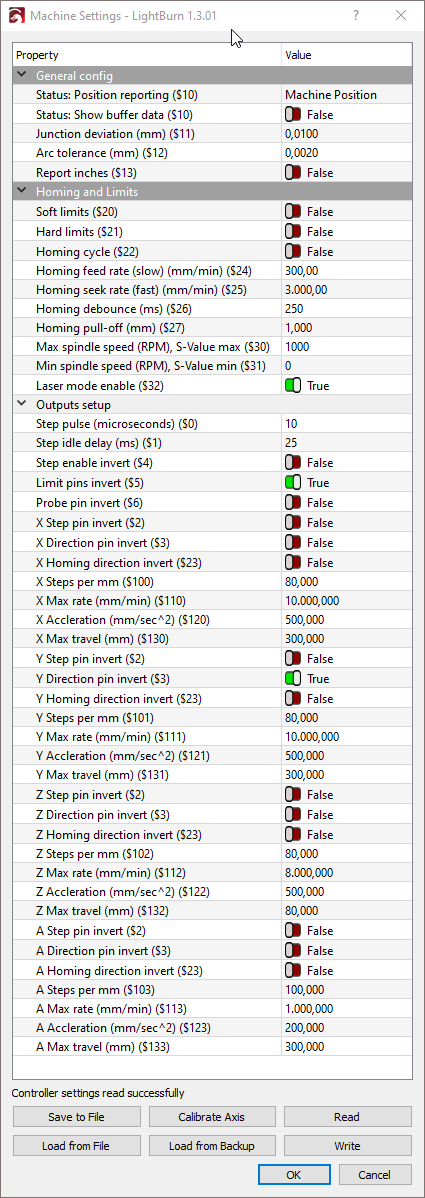This screenshot has height=1198, width=425.
Task: Collapse the Homing and Limits section
Action: (x=22, y=192)
